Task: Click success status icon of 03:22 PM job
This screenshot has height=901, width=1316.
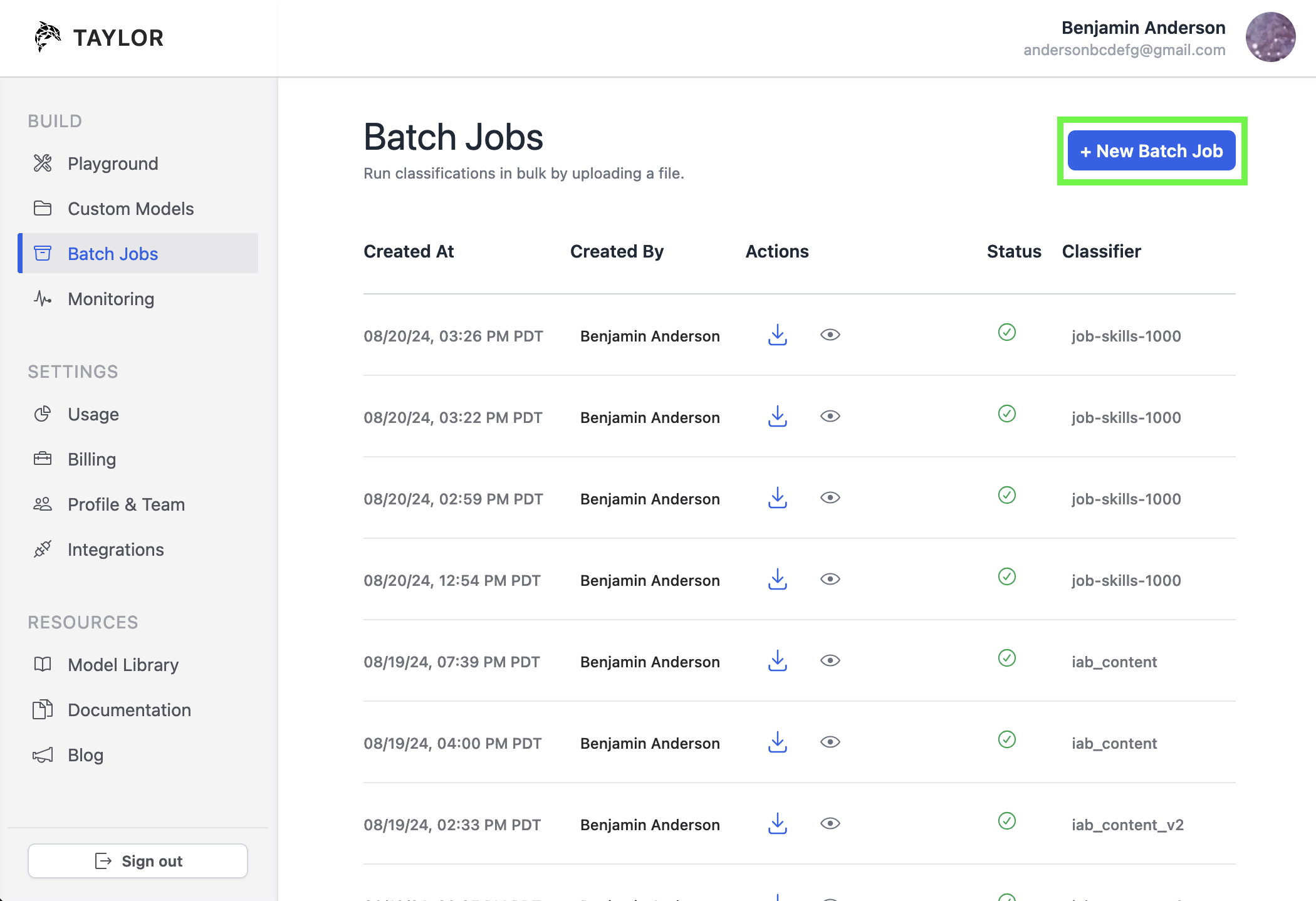Action: (1007, 414)
